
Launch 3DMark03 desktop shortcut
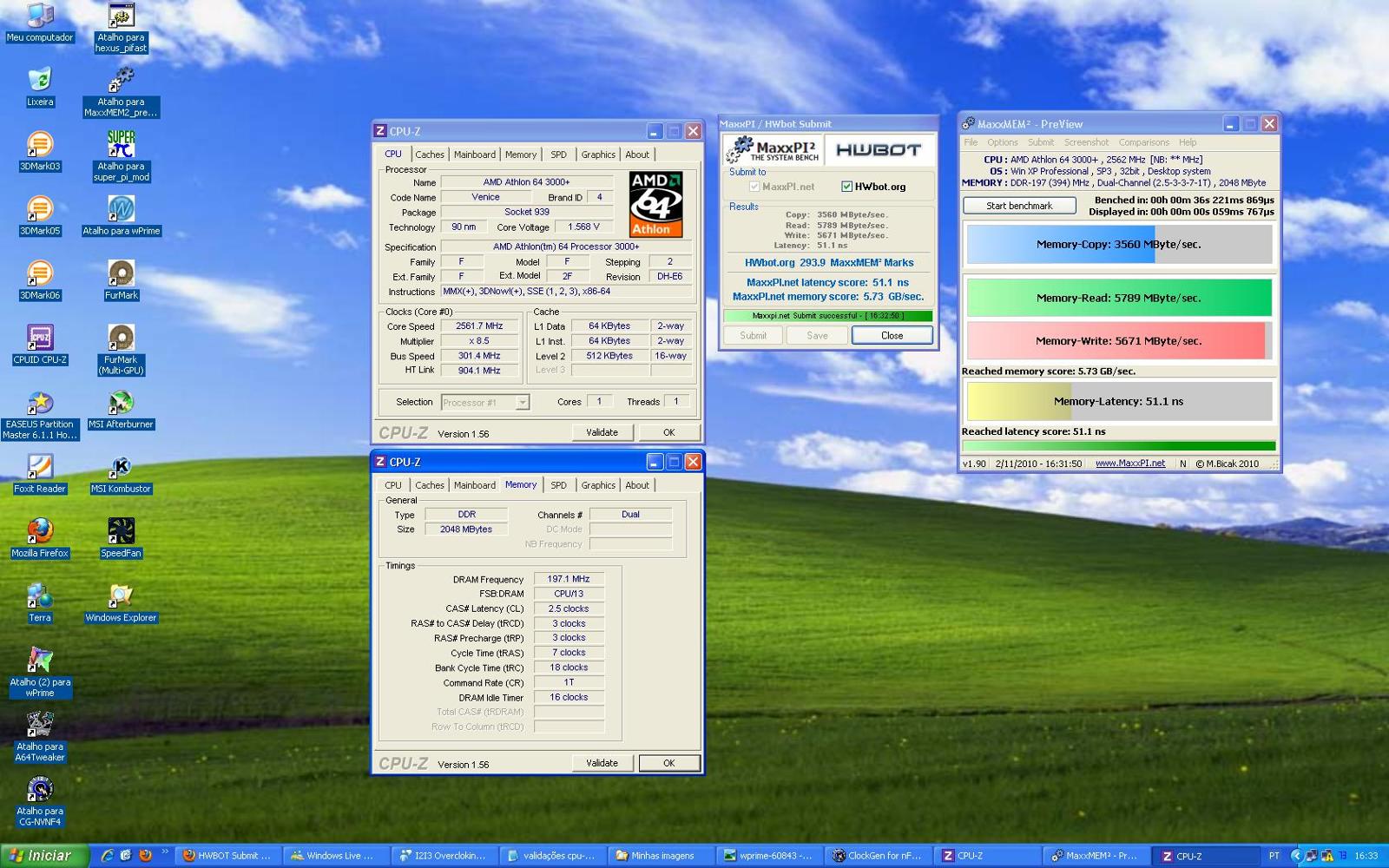40,152
